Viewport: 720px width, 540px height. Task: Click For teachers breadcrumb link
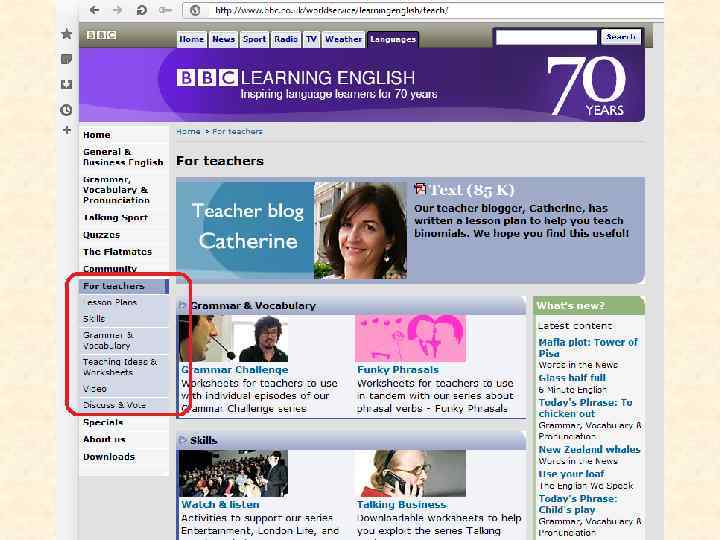coord(237,131)
